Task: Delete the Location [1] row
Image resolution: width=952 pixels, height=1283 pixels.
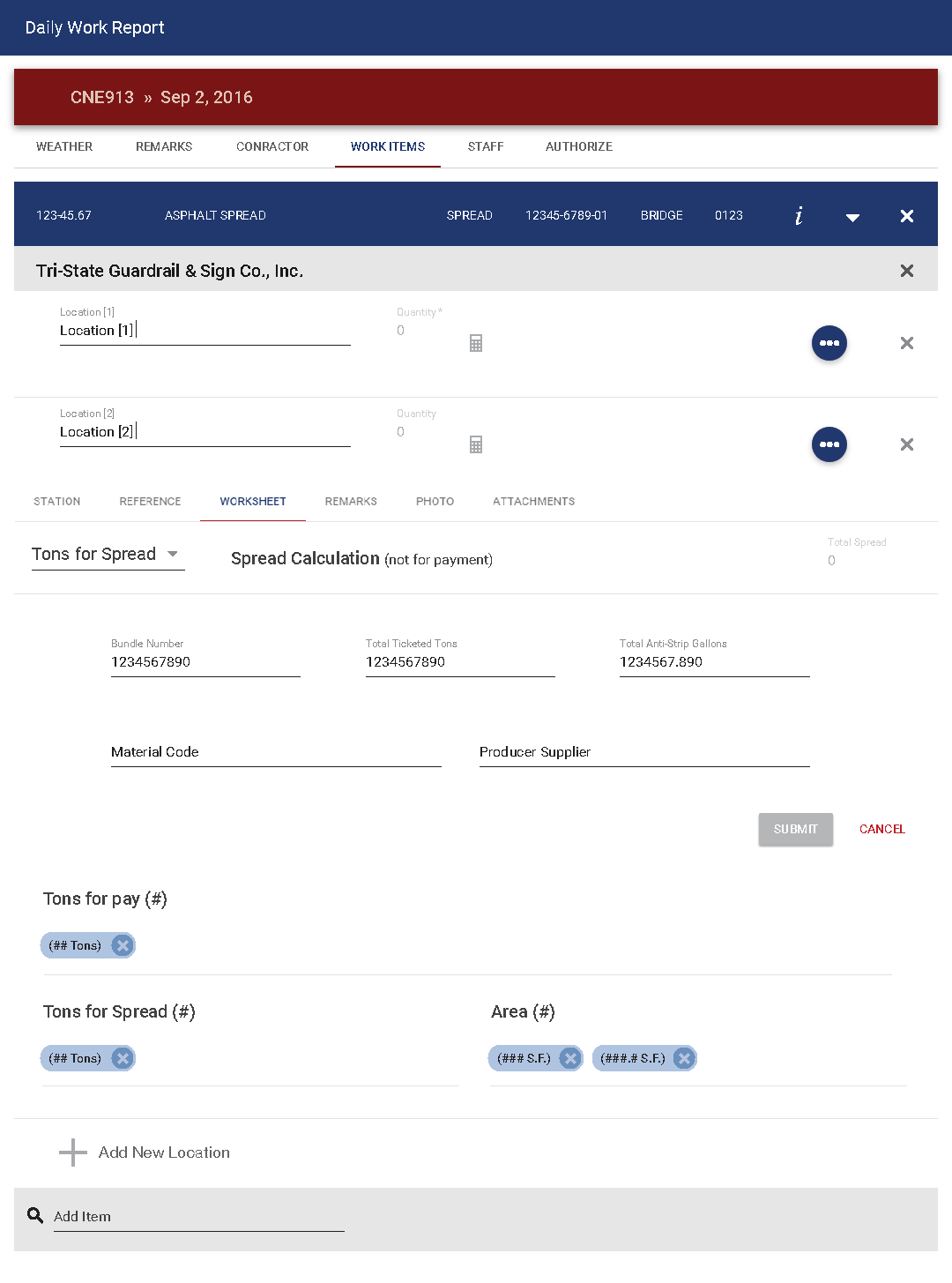Action: coord(906,343)
